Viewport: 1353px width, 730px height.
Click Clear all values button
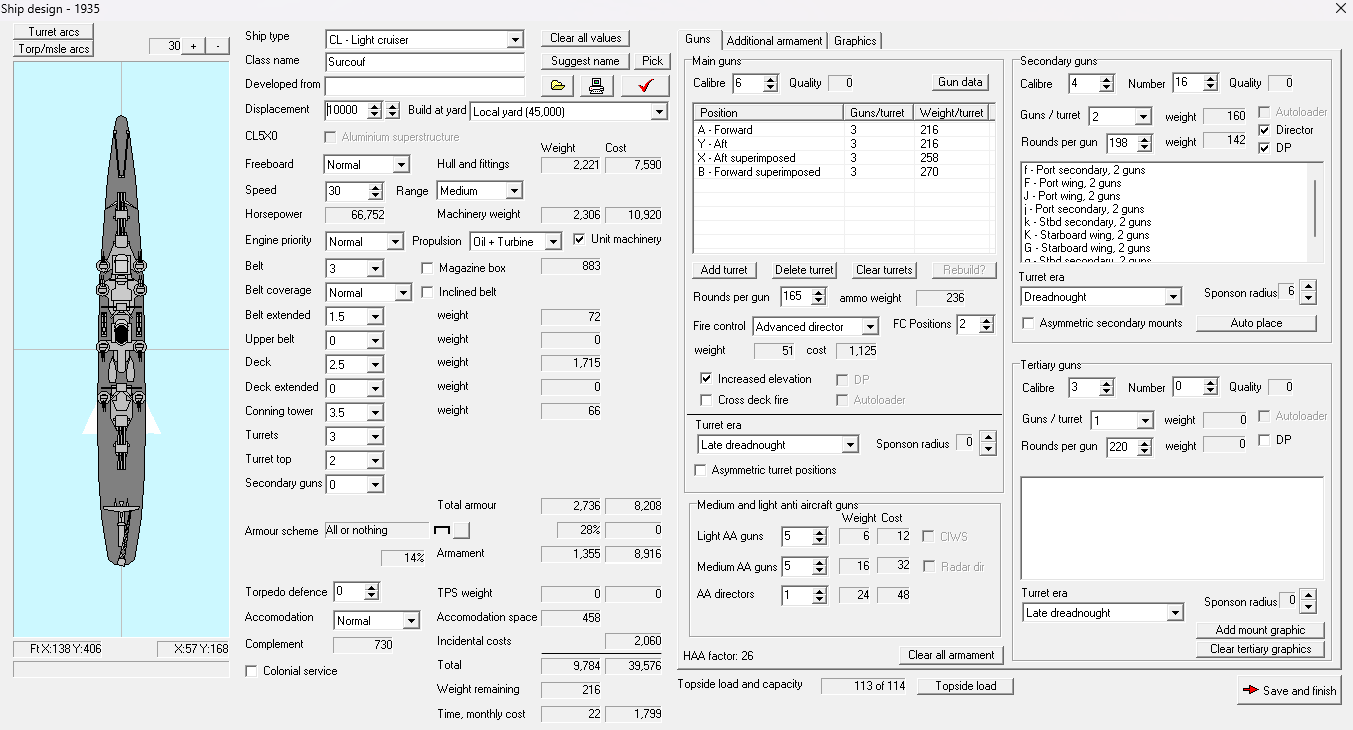coord(586,38)
